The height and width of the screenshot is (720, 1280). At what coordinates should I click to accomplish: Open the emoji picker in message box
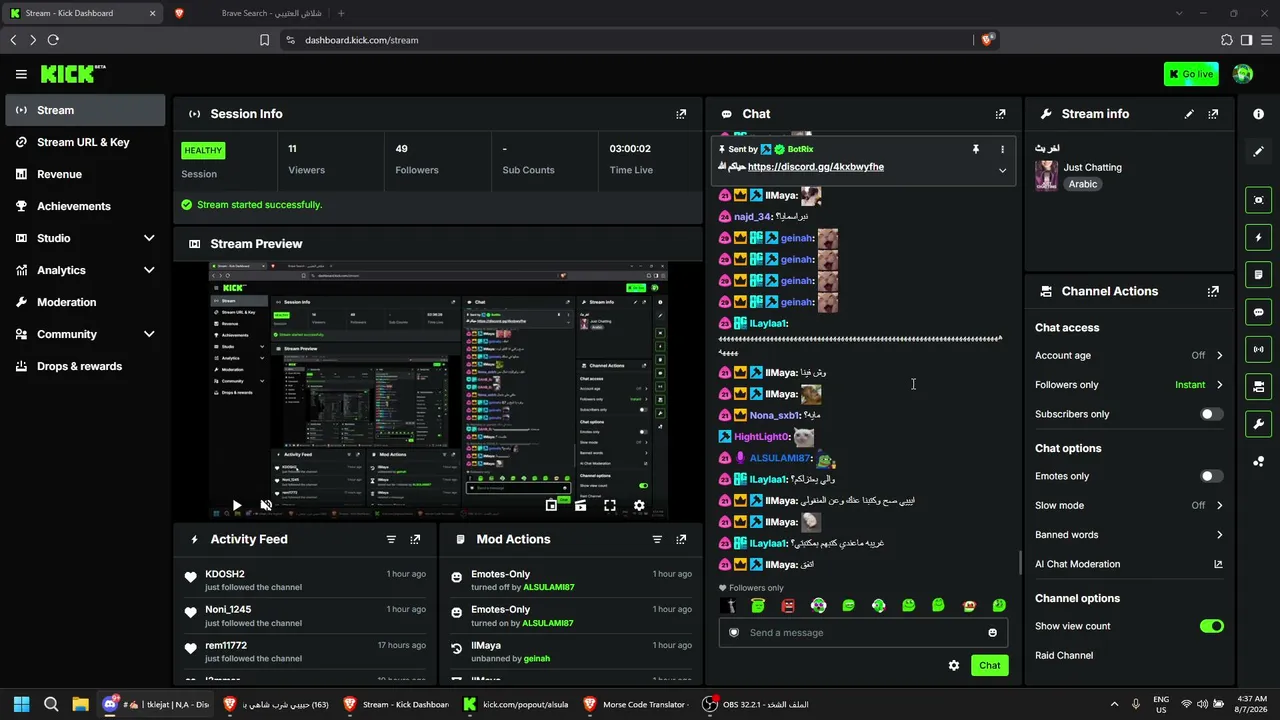tap(992, 632)
